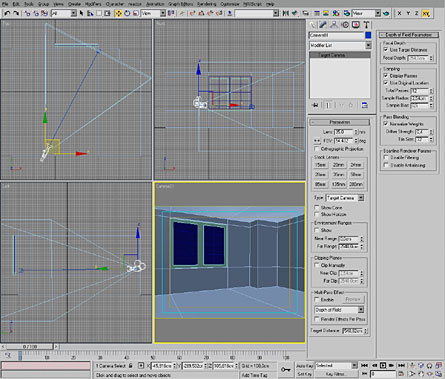Click the Go to End playback icon
Viewport: 445px width, 379px height.
pyautogui.click(x=402, y=366)
